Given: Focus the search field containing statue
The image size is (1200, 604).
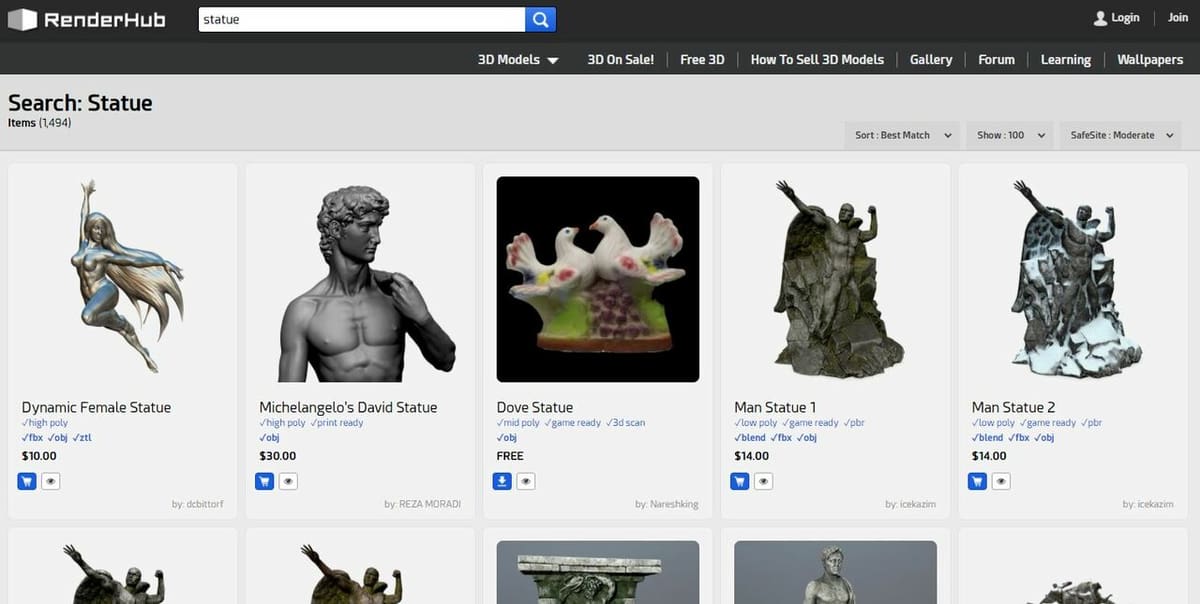Looking at the screenshot, I should pos(361,19).
